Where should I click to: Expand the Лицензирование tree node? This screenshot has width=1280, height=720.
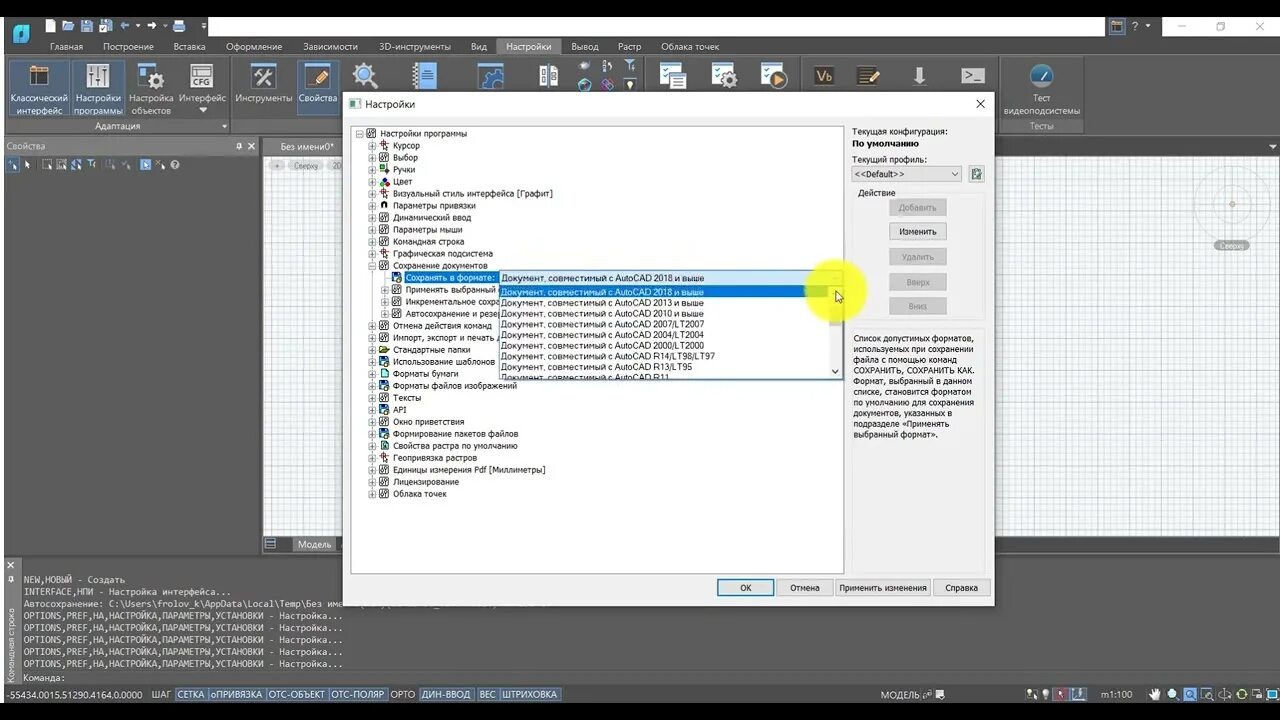[372, 482]
